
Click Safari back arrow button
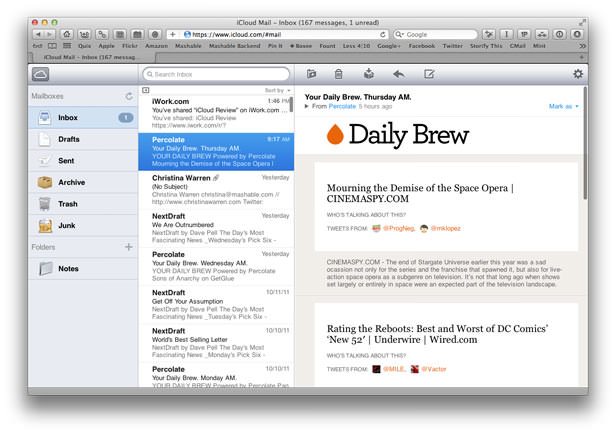tap(38, 34)
